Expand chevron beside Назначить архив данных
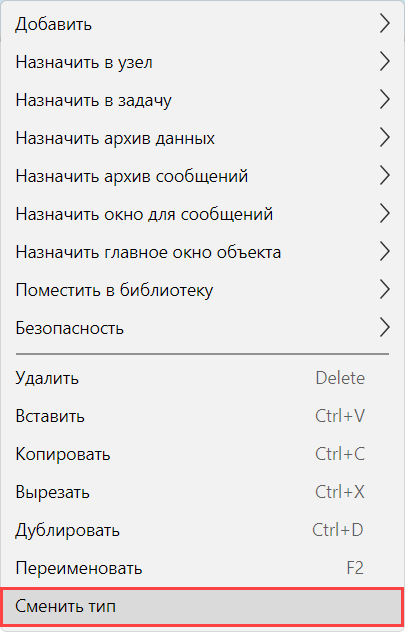 (385, 138)
